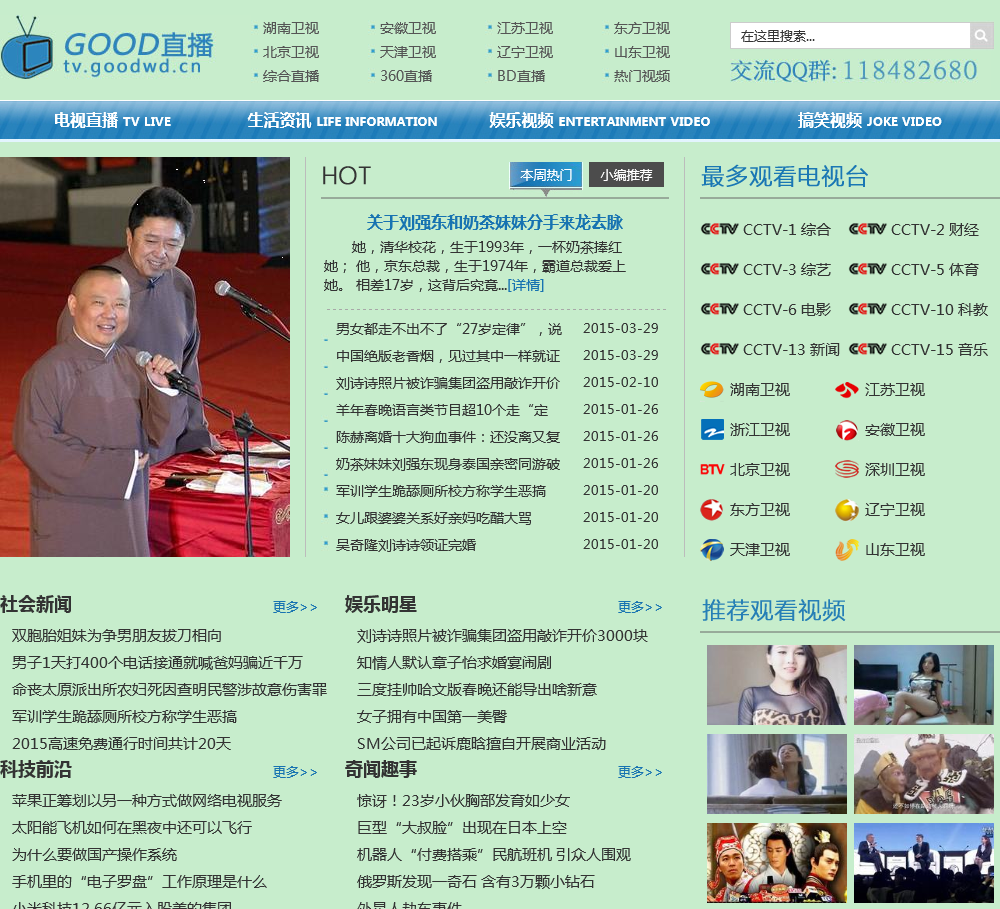Screen dimensions: 1000x909
Task: Switch to the 小编推荐 tab
Action: 626,175
